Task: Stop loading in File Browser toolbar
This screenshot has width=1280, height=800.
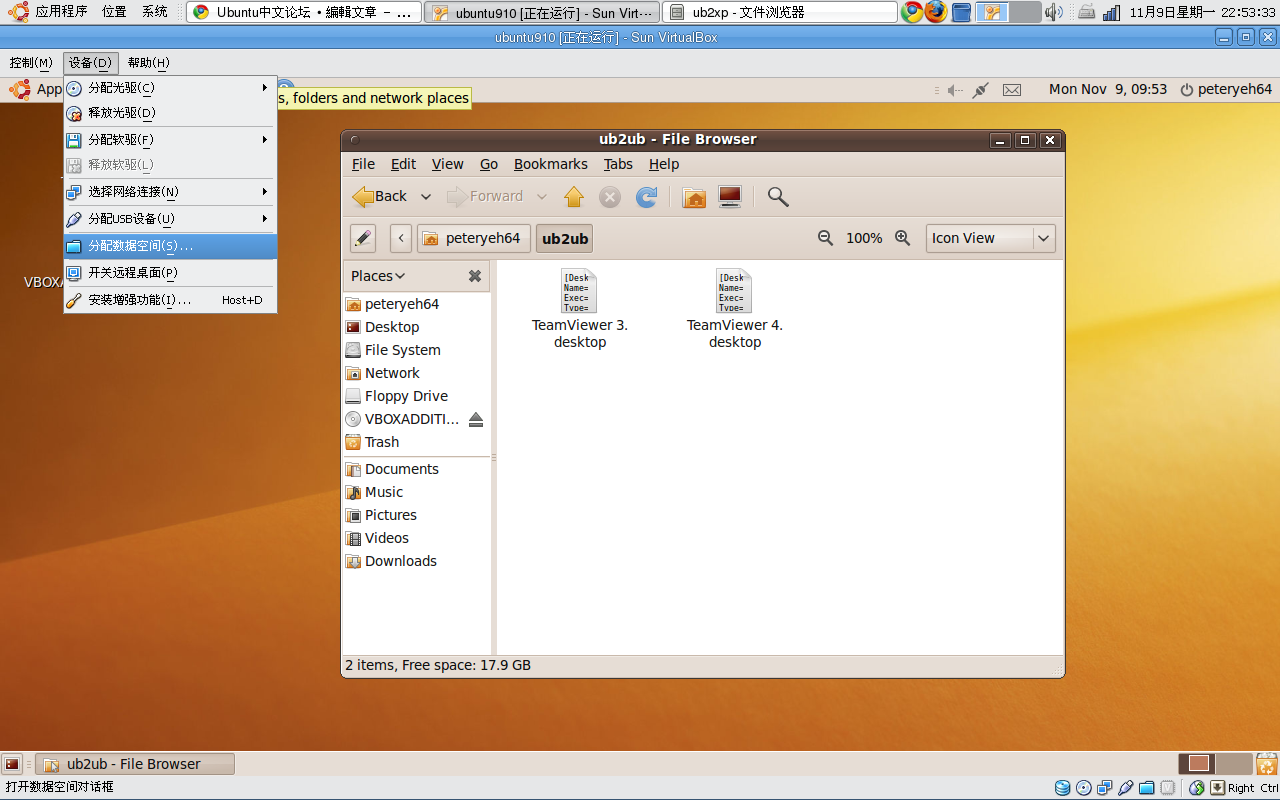Action: tap(610, 197)
